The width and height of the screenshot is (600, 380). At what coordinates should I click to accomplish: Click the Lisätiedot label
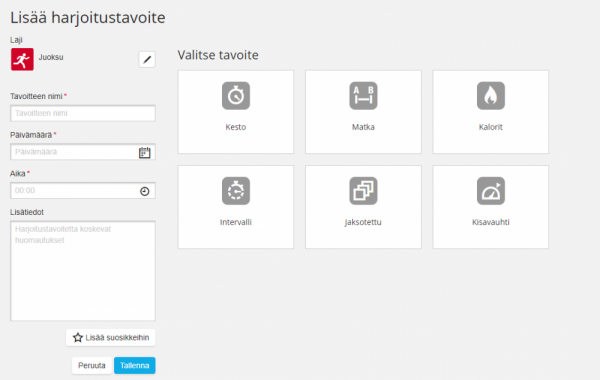click(x=27, y=212)
